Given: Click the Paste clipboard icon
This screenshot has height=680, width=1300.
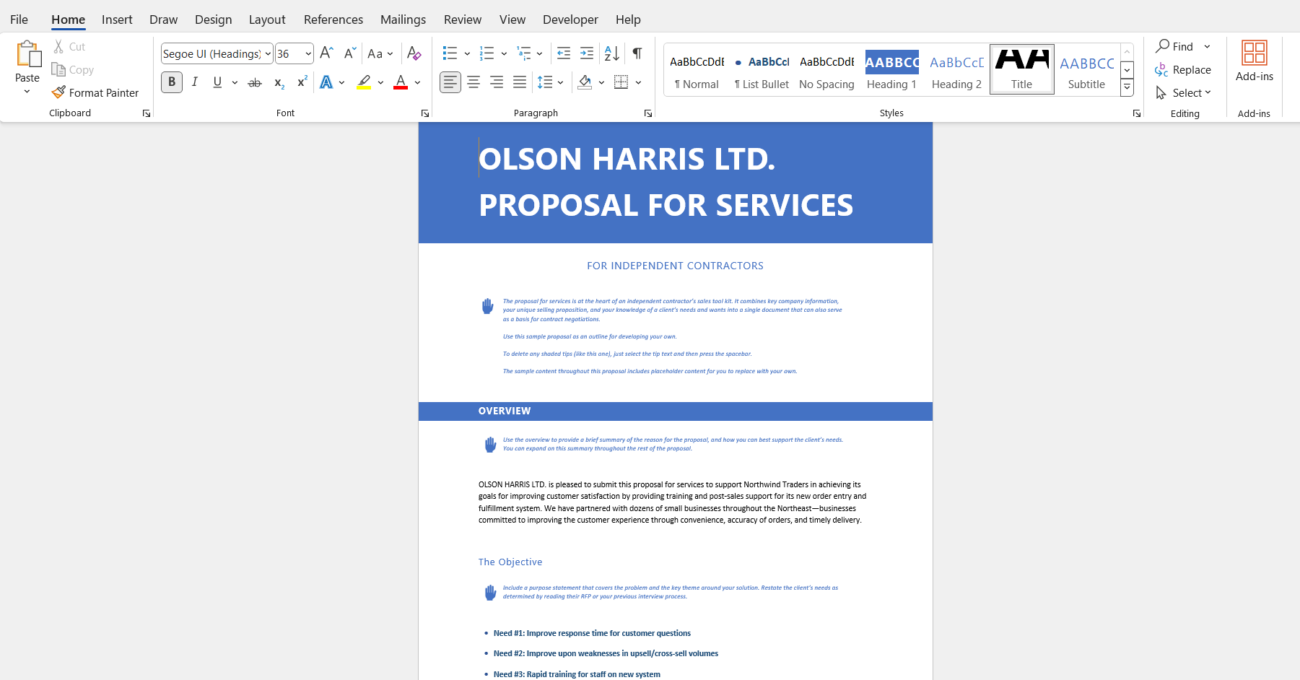Looking at the screenshot, I should [28, 53].
